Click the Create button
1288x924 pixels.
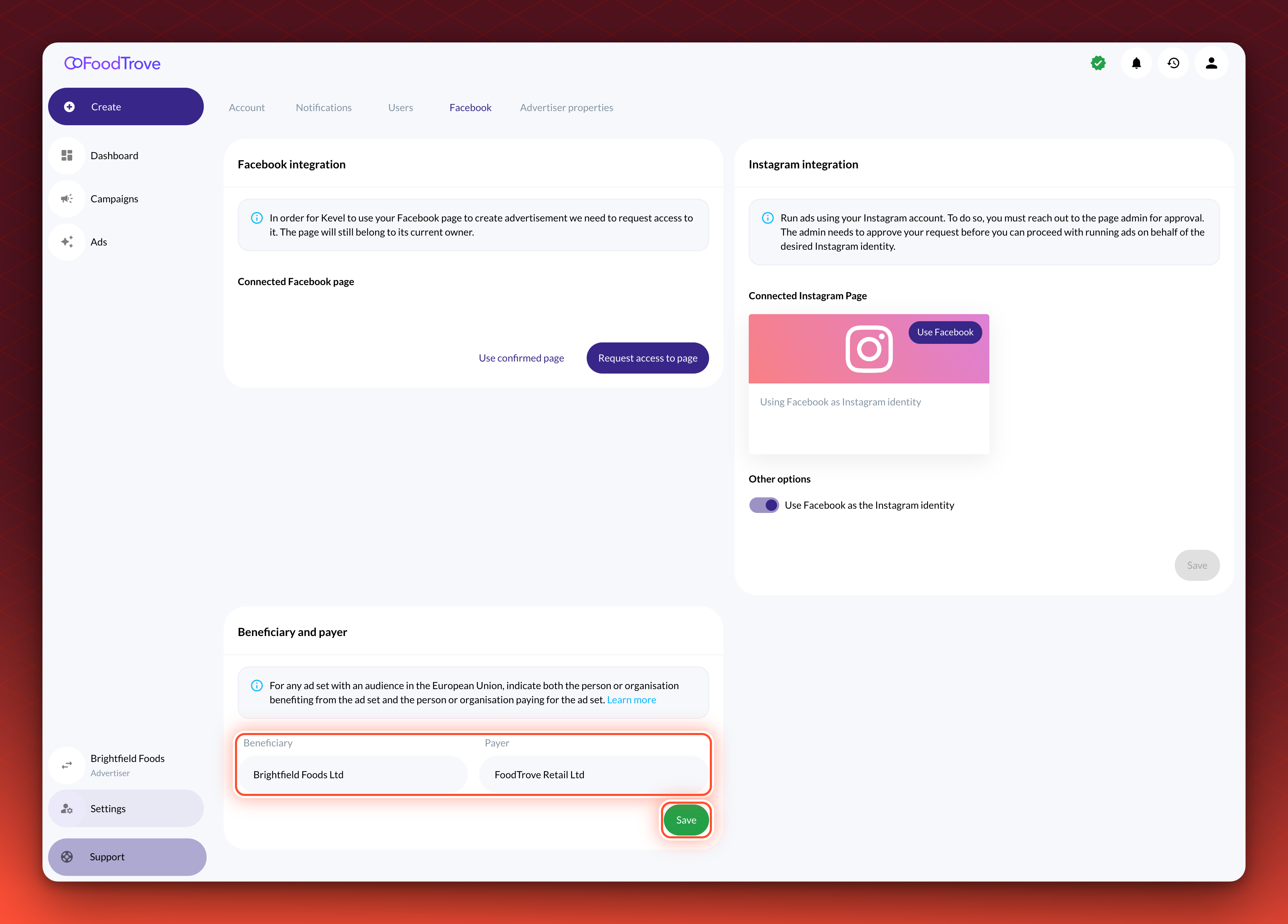126,107
